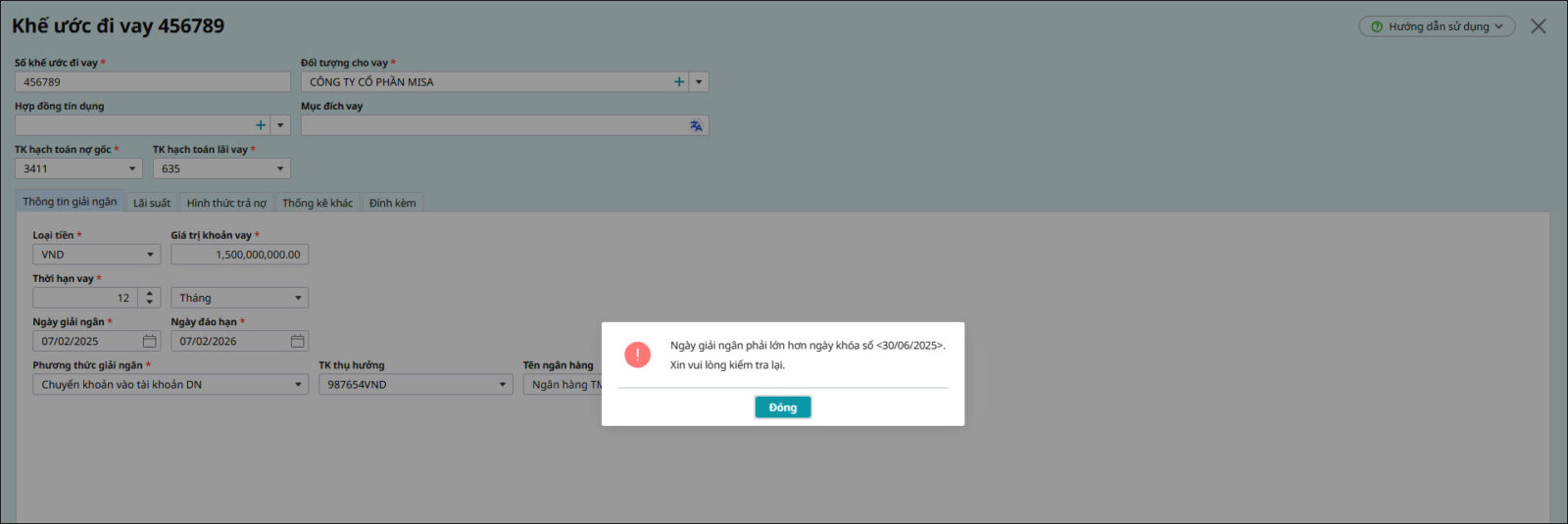
Task: Add new lender with plus icon
Action: point(679,82)
